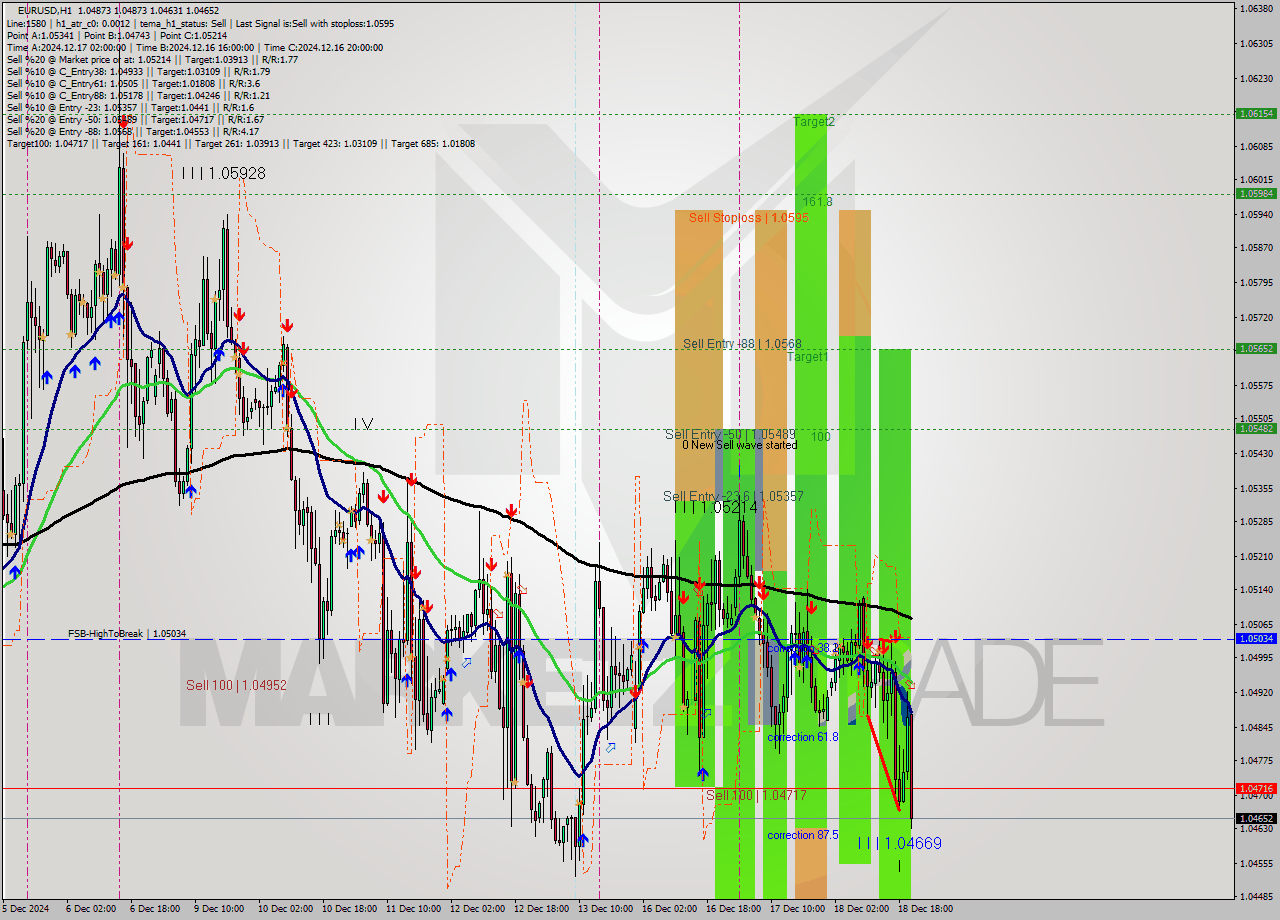
Task: Click the '161.8' Fibonacci label
Action: [817, 202]
